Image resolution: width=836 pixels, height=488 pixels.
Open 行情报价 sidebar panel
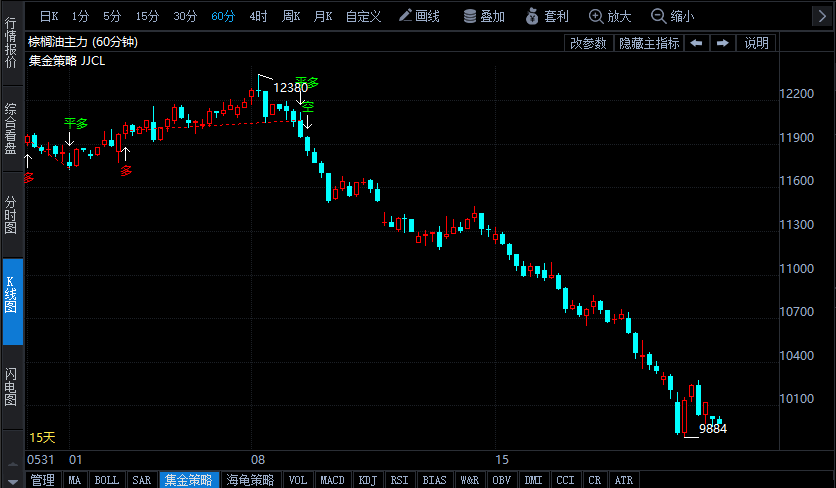(11, 43)
